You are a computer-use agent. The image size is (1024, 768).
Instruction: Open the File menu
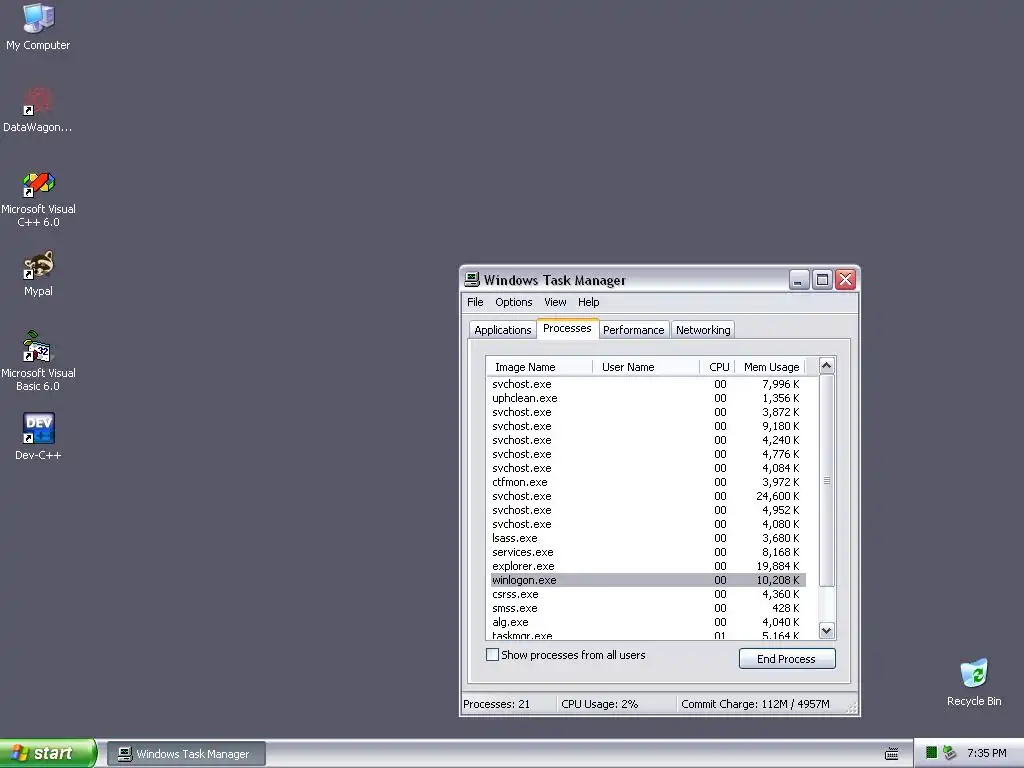[x=475, y=302]
